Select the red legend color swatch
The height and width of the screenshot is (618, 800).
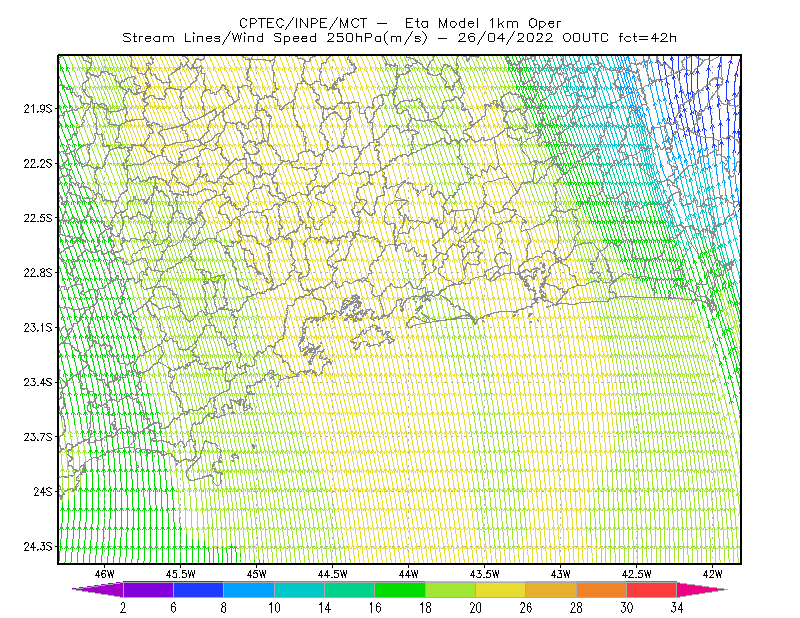click(x=652, y=589)
